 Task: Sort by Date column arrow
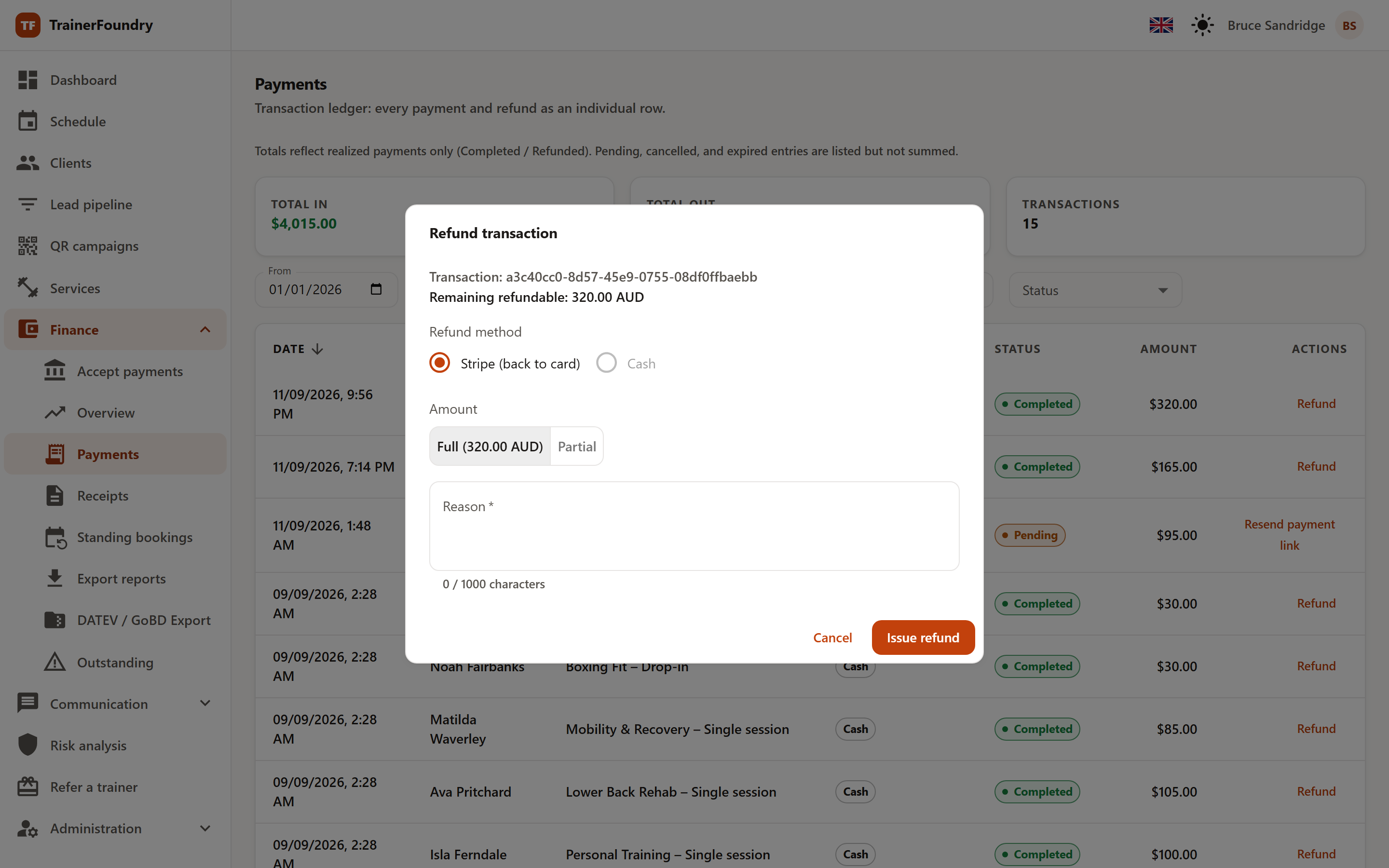317,349
